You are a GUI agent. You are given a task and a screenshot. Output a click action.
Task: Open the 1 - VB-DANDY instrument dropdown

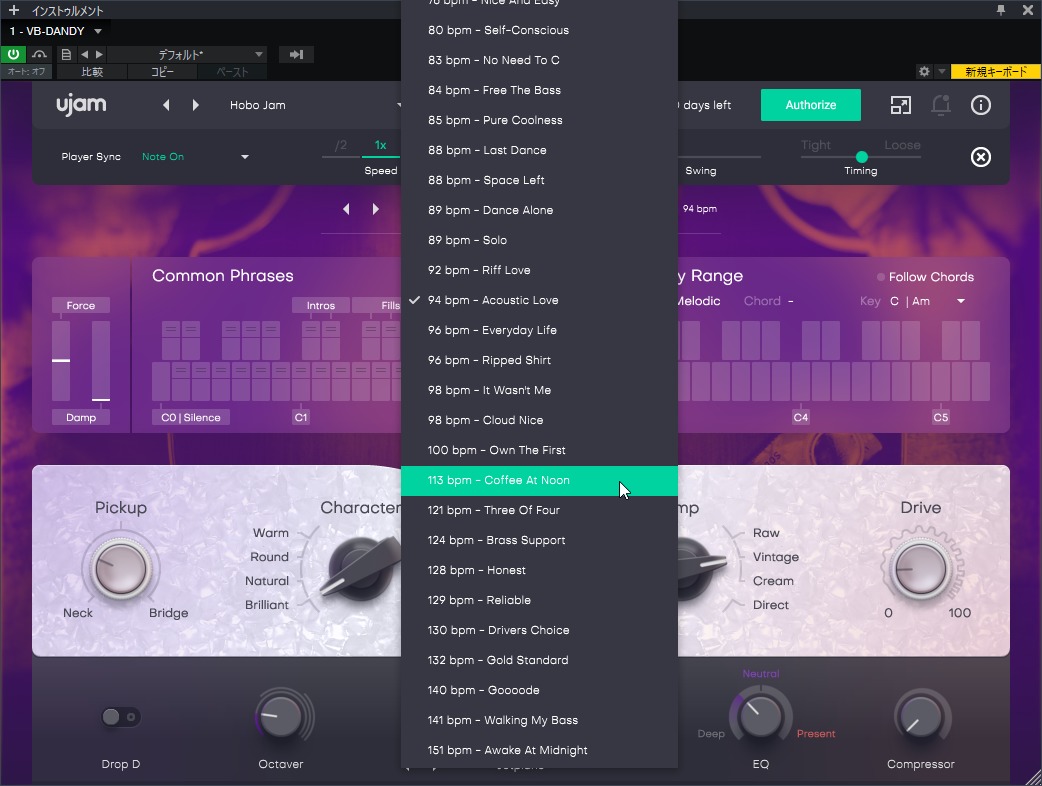coord(56,31)
